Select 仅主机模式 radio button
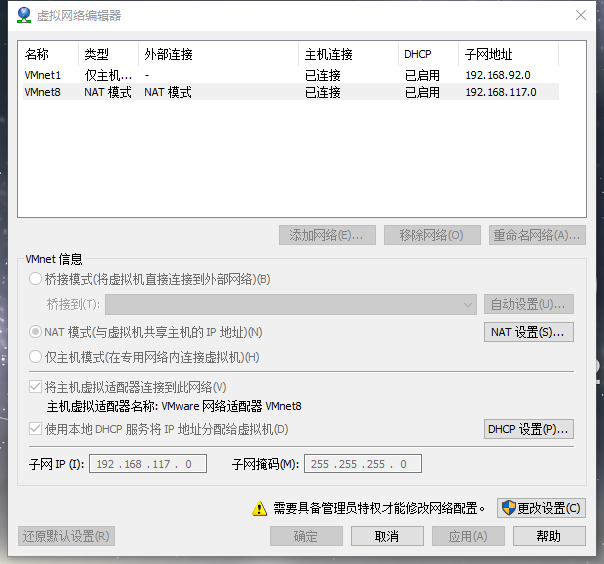 (35, 357)
